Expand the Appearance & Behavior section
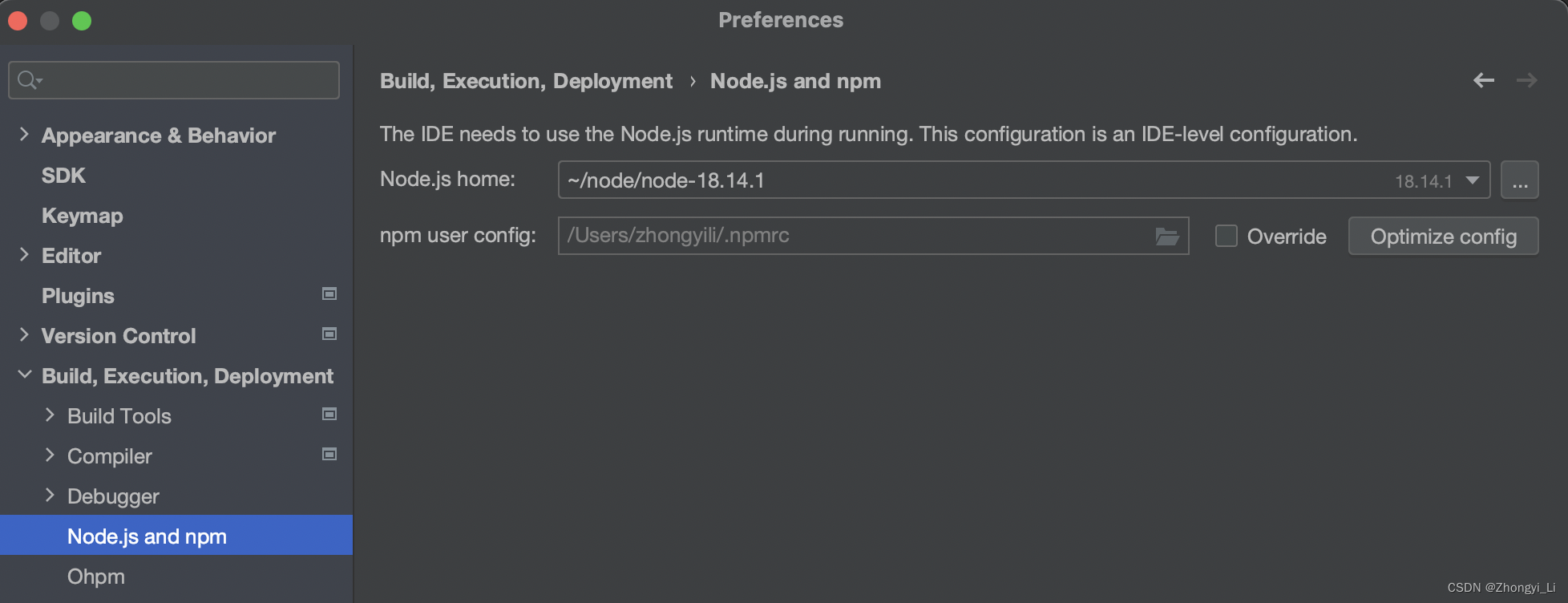Viewport: 1568px width, 603px height. coord(24,135)
